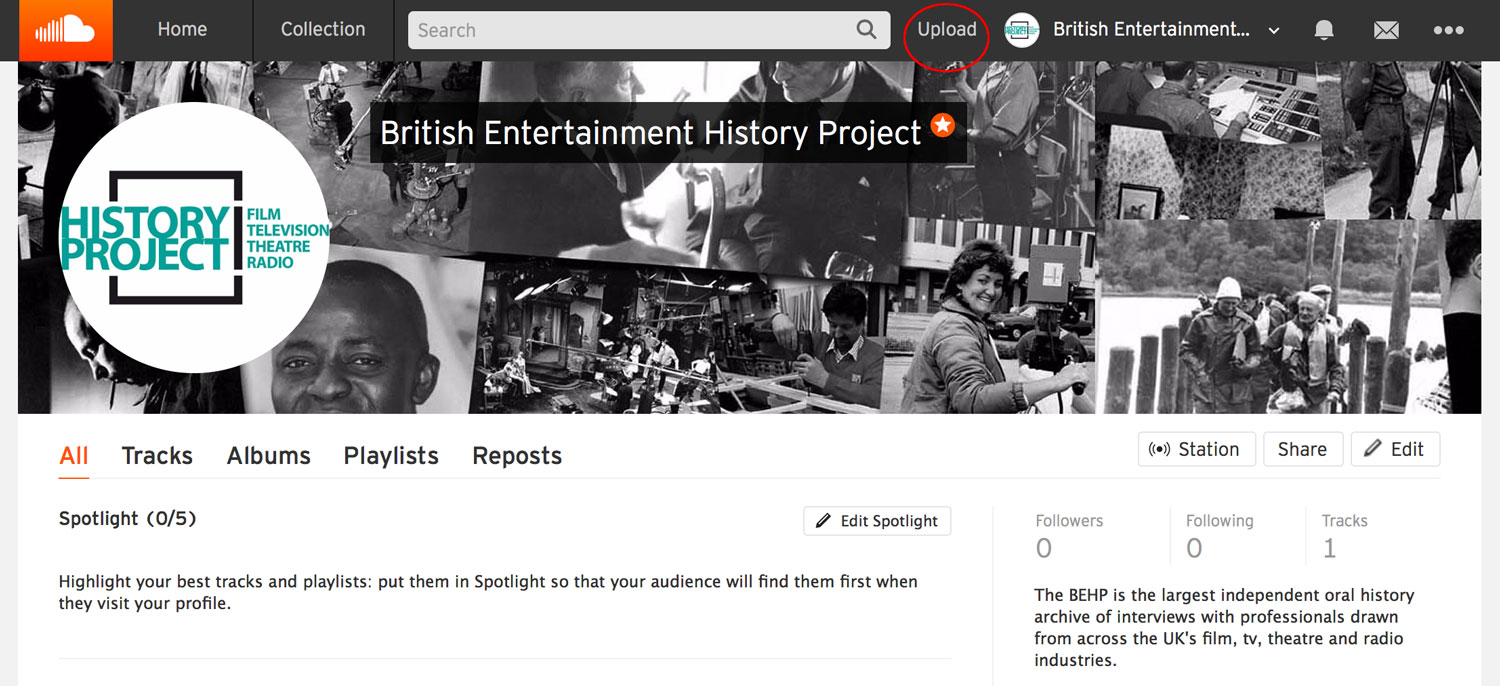Viewport: 1500px width, 686px height.
Task: Select the Playlists tab
Action: 391,456
